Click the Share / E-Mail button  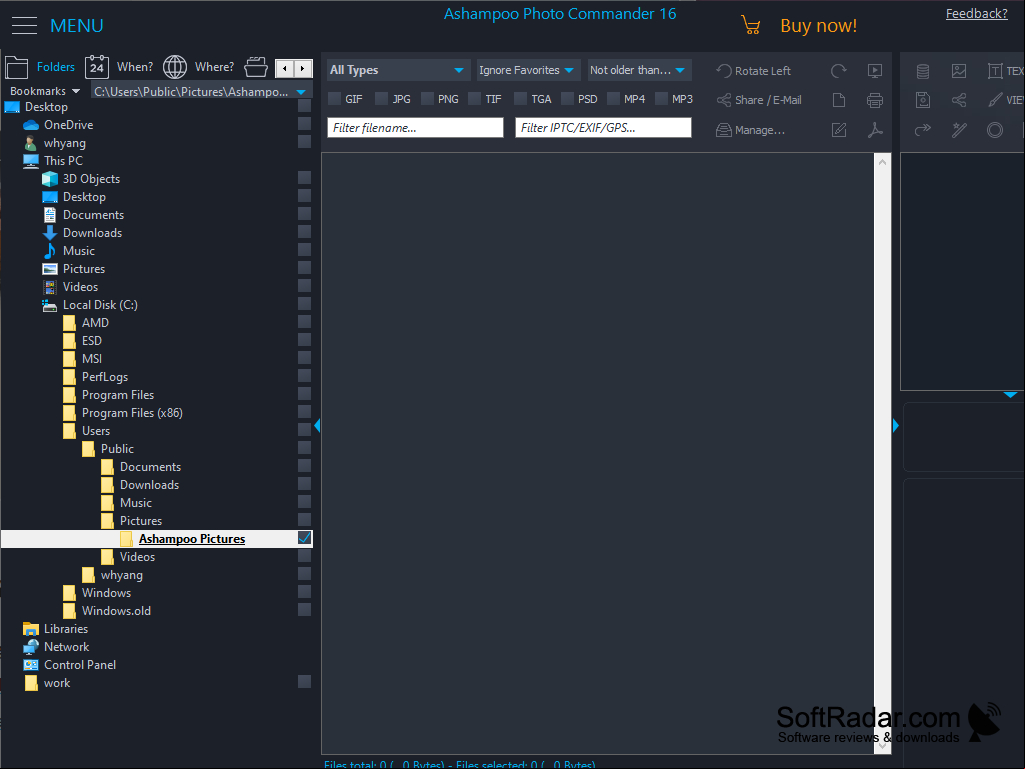pos(760,100)
